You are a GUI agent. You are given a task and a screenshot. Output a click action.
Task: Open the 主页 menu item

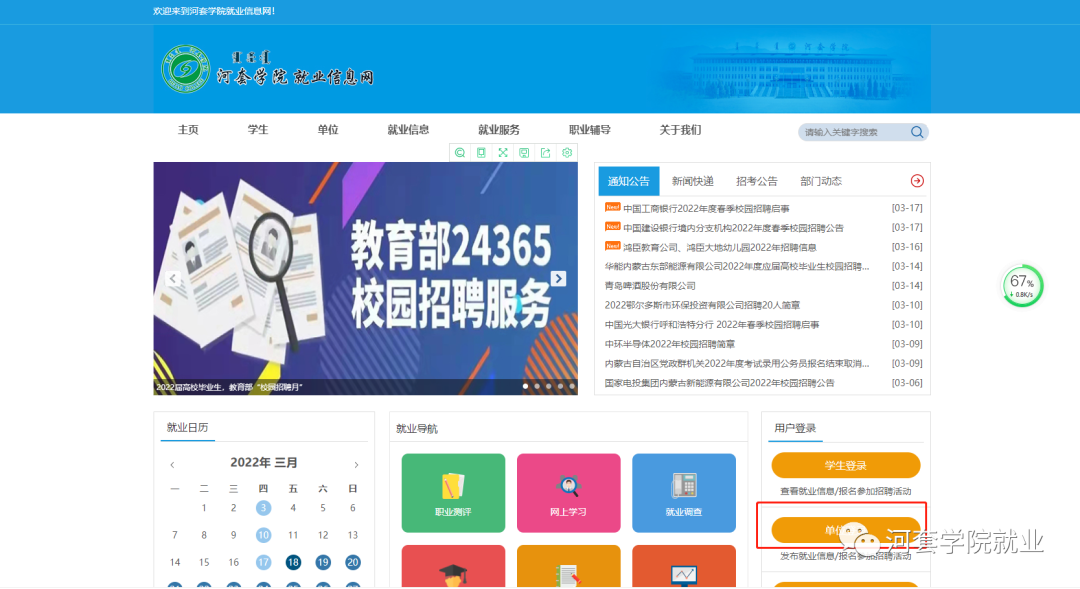tap(188, 130)
